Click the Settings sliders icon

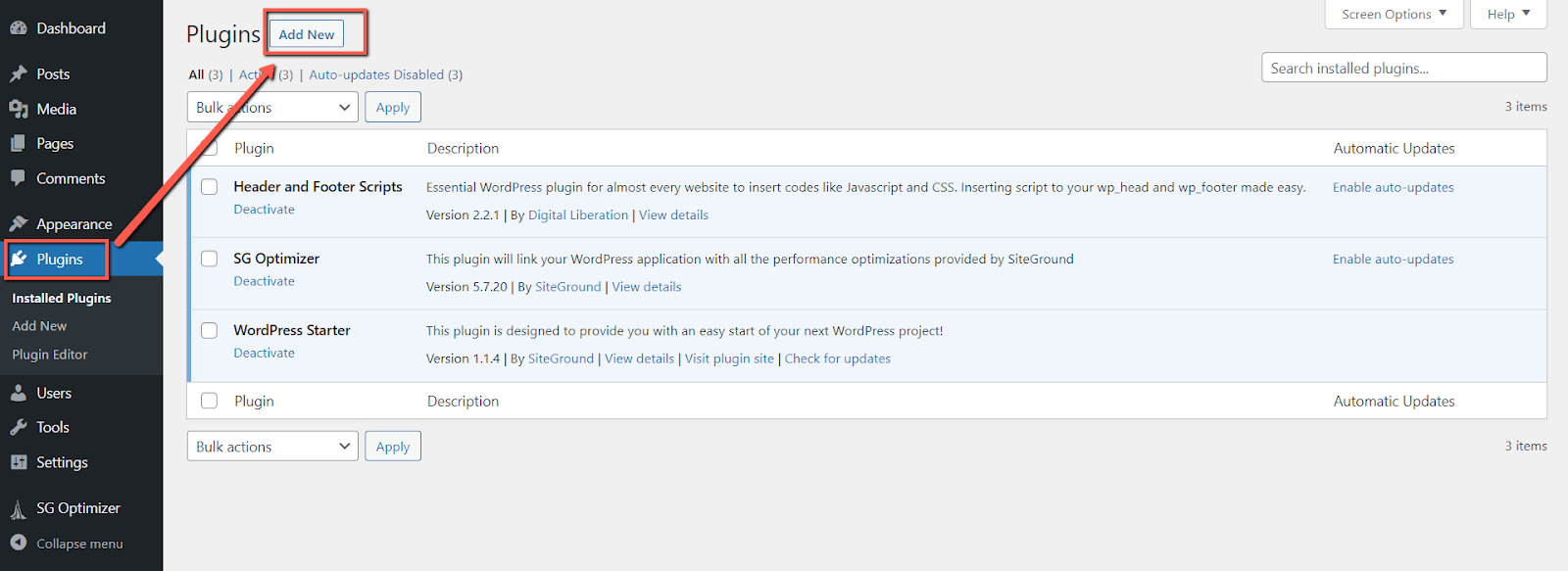[19, 462]
